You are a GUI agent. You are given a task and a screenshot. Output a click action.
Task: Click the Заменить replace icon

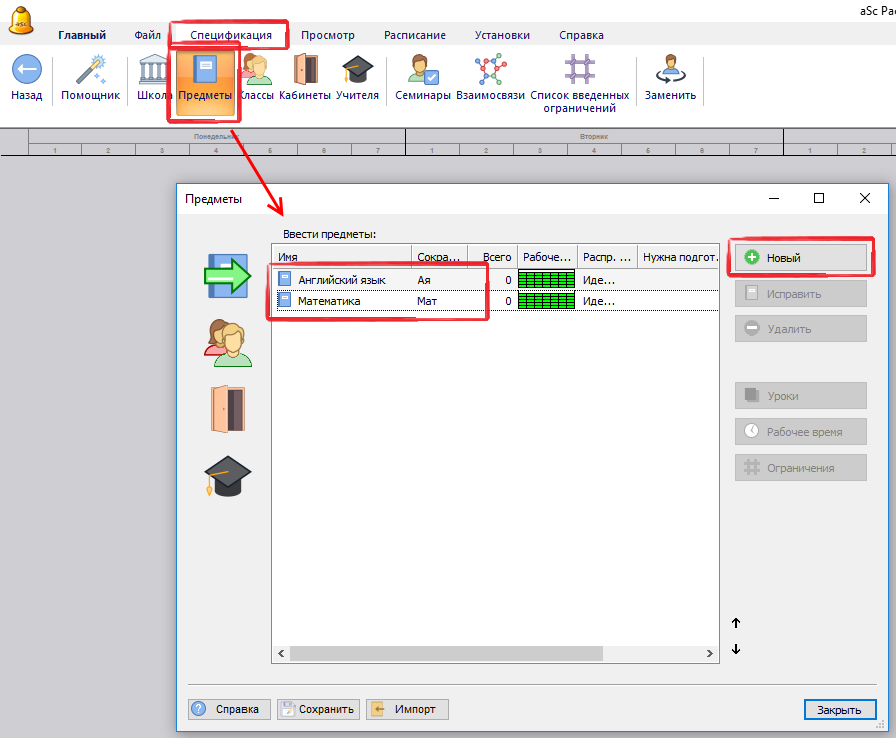pos(670,71)
